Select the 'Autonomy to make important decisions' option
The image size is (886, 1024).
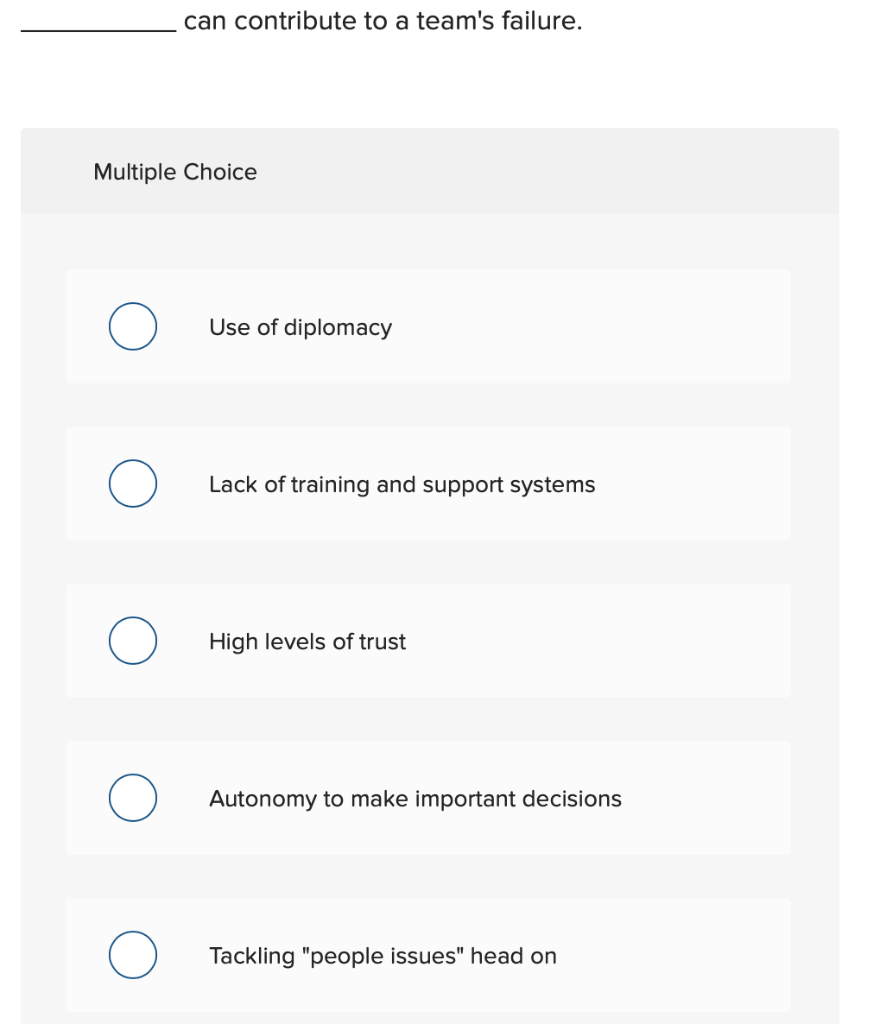[132, 797]
